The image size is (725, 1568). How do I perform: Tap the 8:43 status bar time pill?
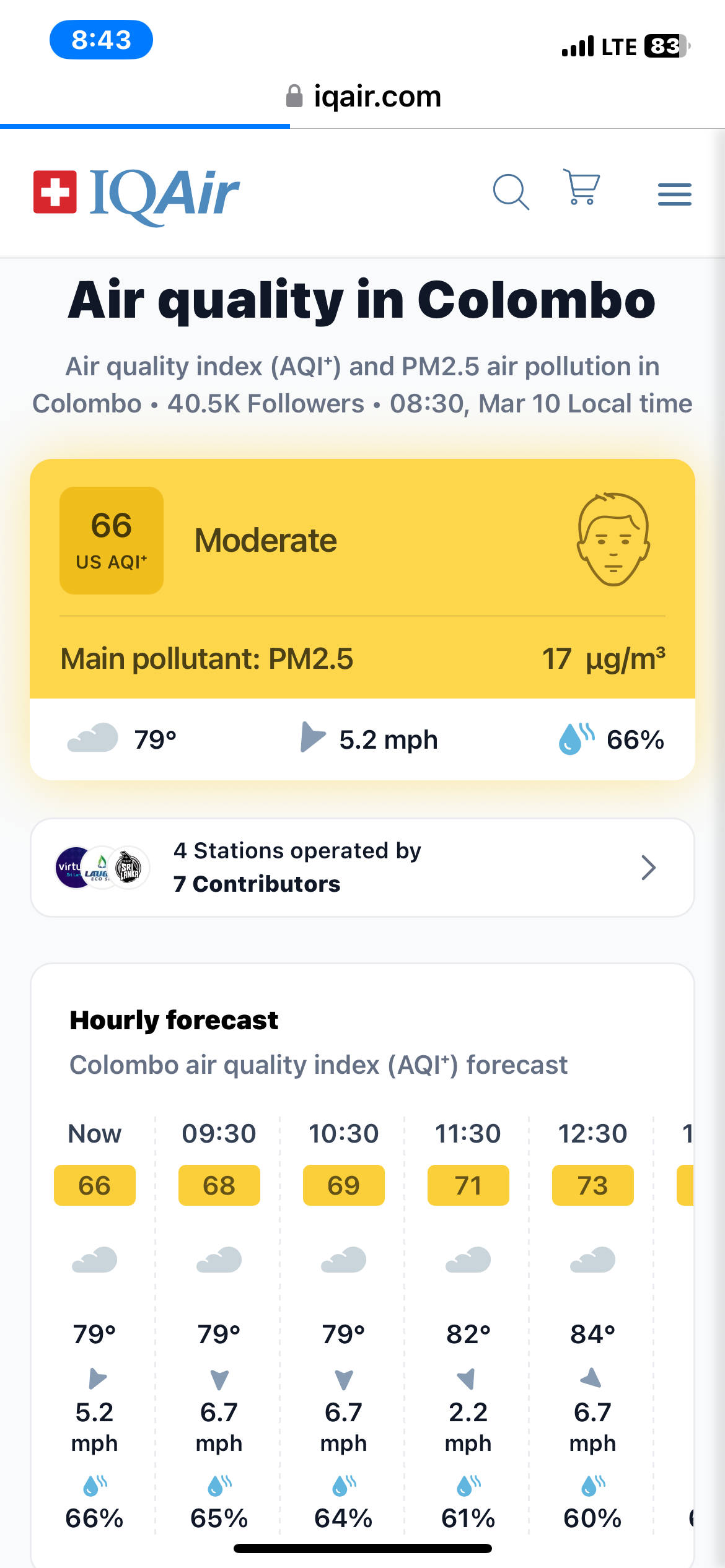coord(101,40)
